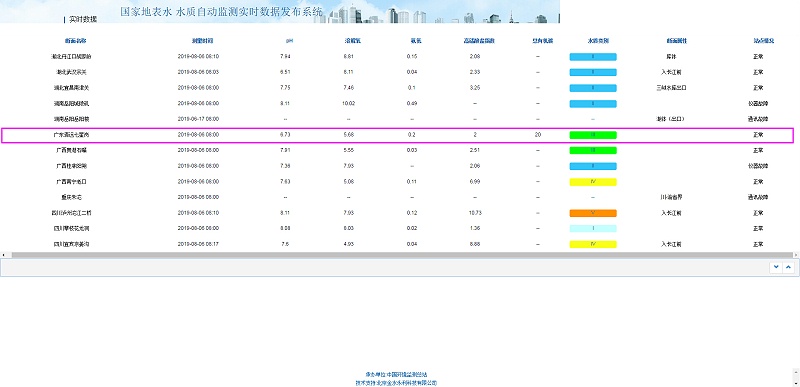The image size is (800, 387).
Task: Click the 溶解氧 column header
Action: 348,40
